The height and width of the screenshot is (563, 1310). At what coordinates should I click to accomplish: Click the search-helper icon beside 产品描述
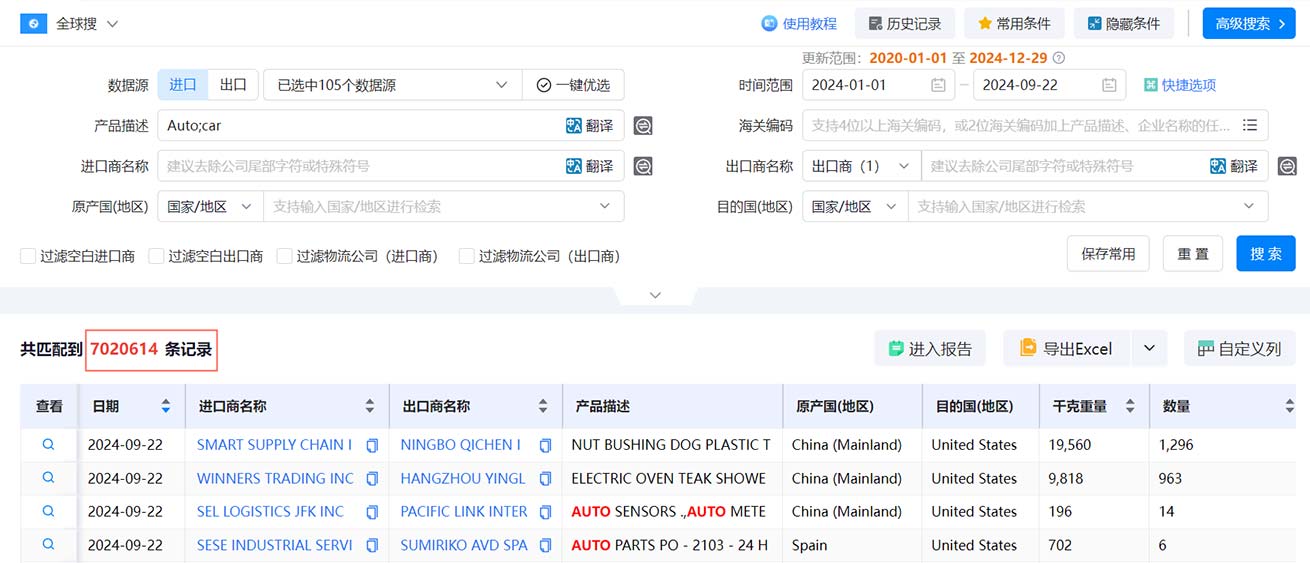point(643,126)
